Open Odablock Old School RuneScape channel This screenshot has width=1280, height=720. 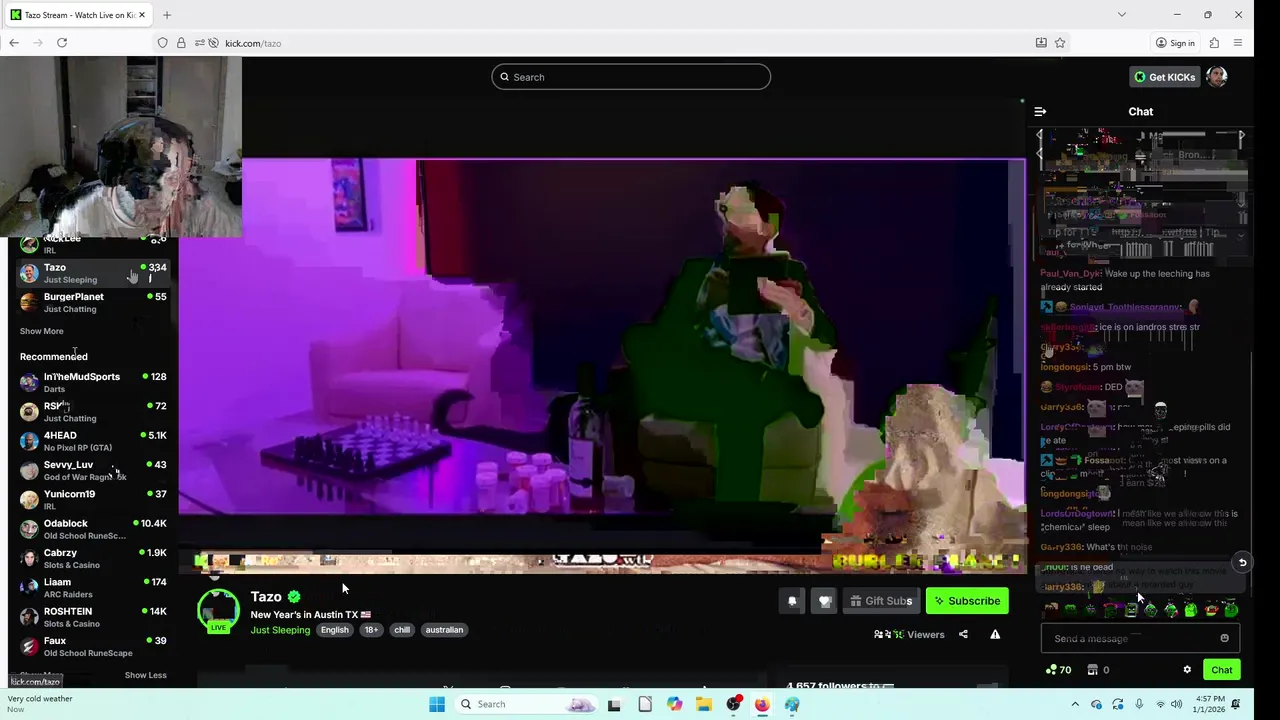[x=92, y=529]
